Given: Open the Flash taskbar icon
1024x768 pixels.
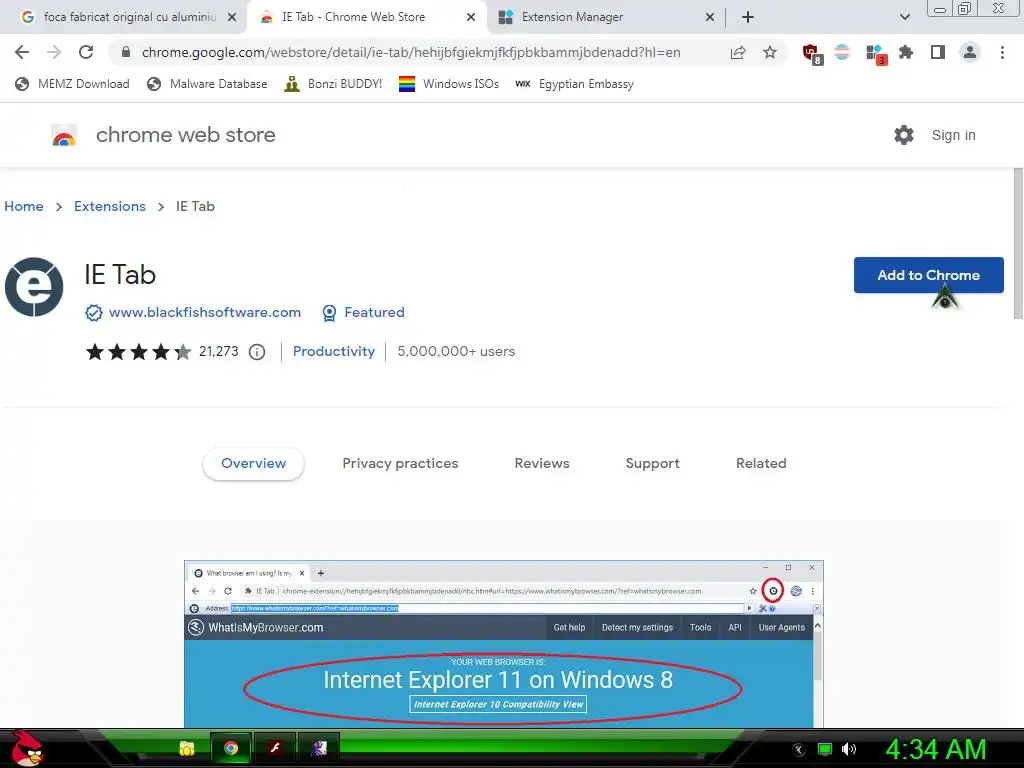Looking at the screenshot, I should coord(275,748).
